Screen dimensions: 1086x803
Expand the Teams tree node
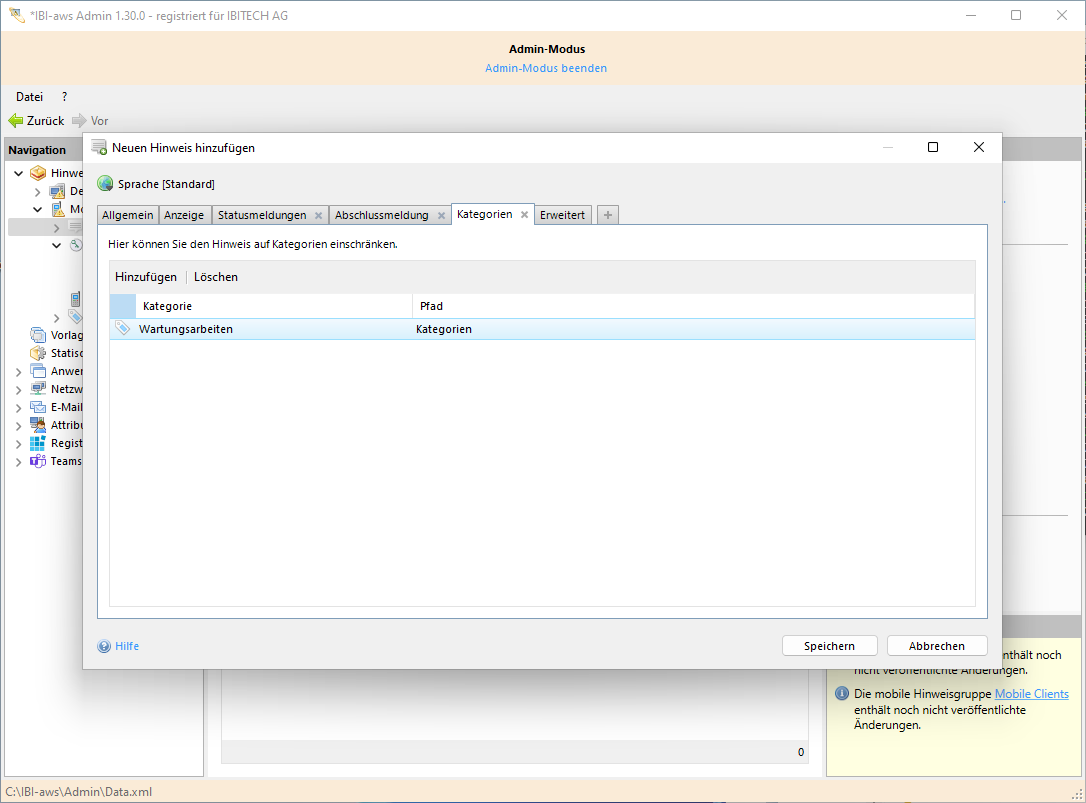pos(18,462)
